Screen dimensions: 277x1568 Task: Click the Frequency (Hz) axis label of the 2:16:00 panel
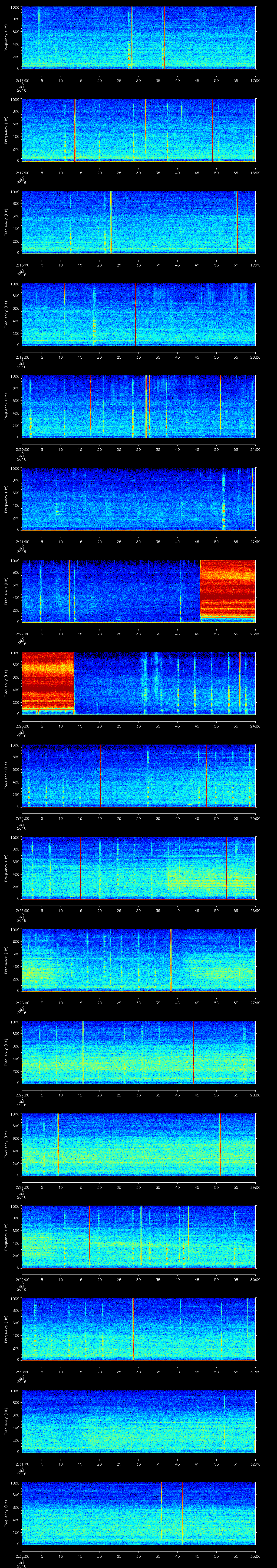pyautogui.click(x=6, y=38)
